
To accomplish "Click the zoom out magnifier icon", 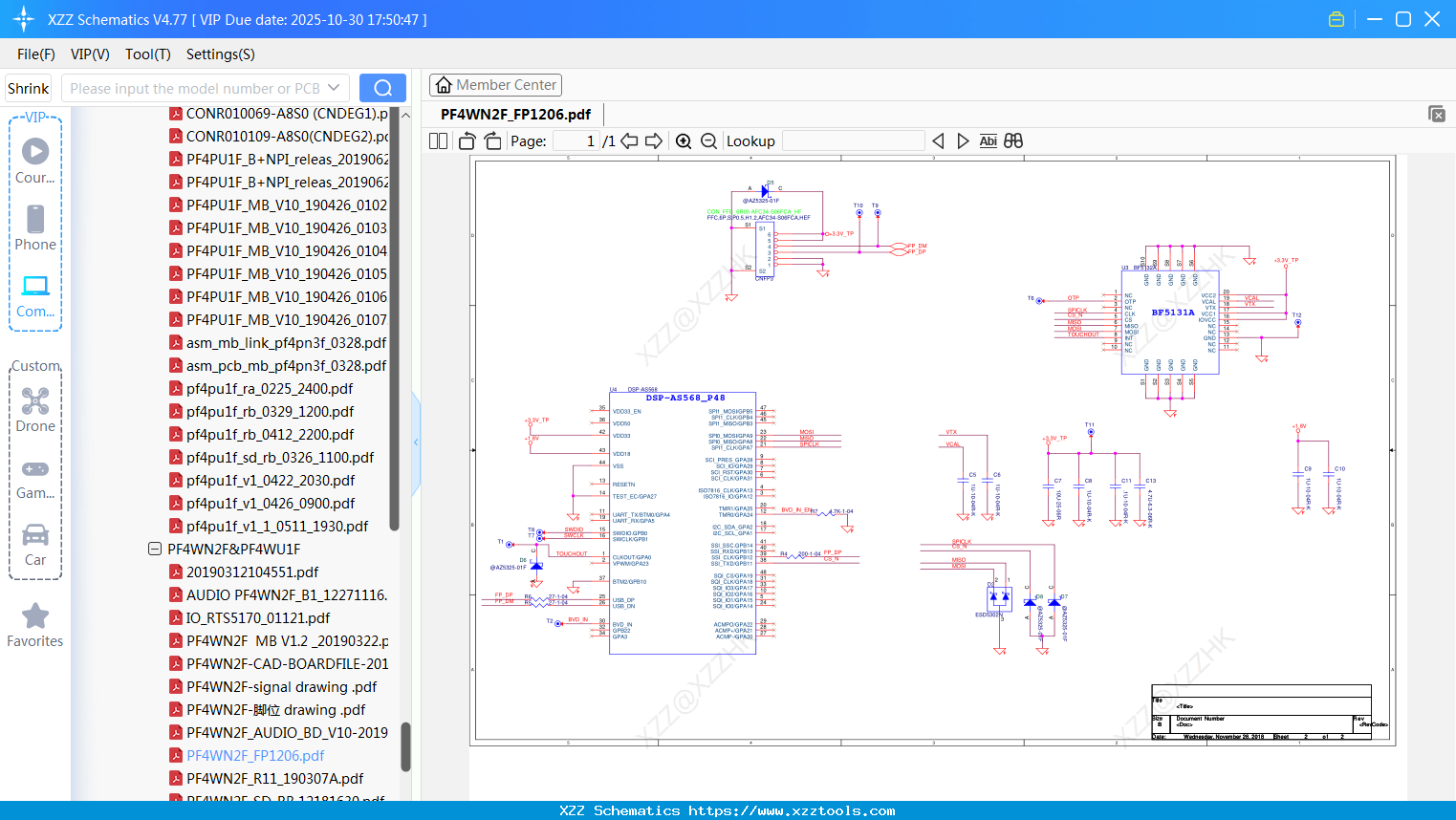I will (x=708, y=141).
